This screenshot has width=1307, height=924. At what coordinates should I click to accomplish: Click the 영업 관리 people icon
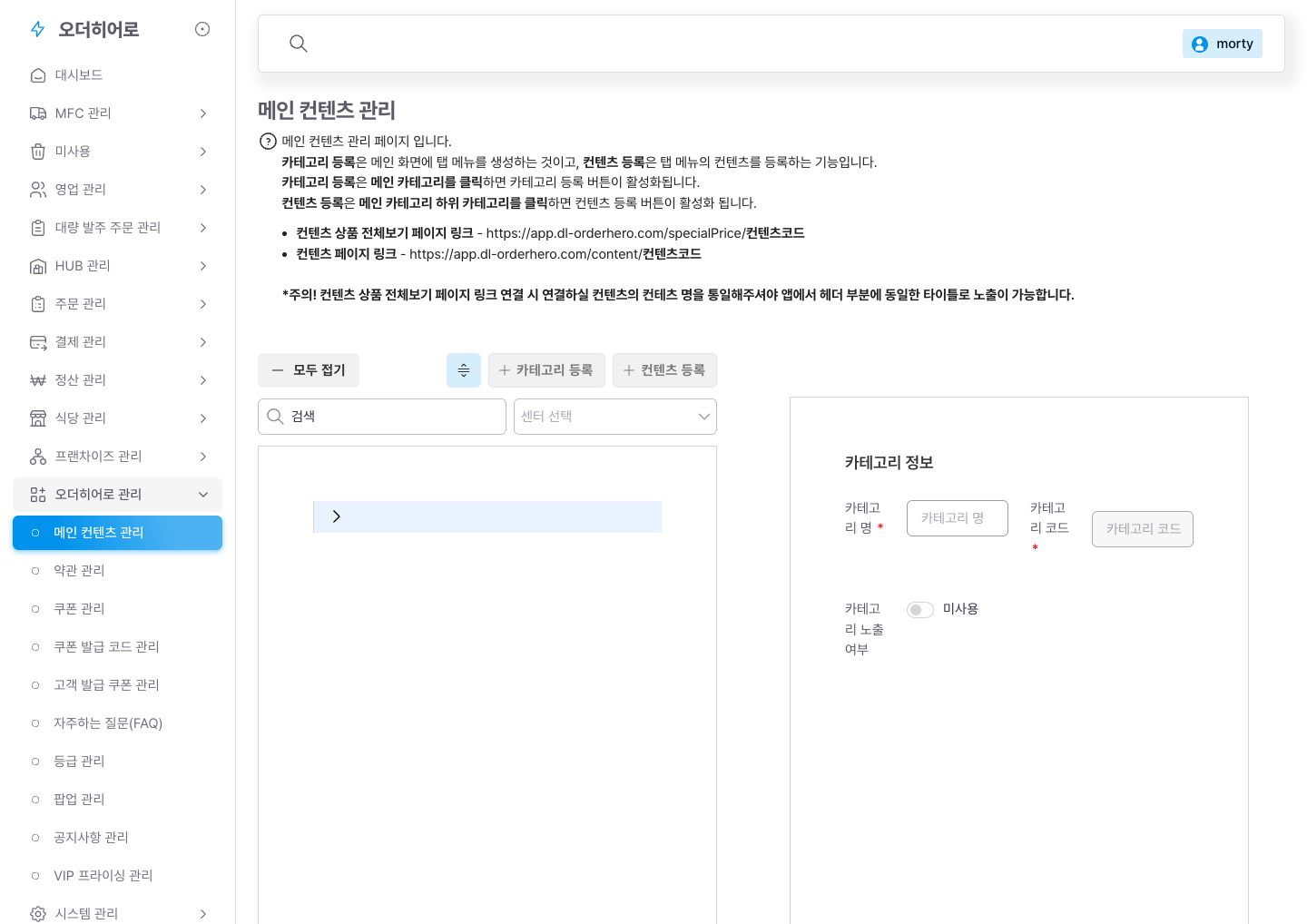pyautogui.click(x=38, y=190)
